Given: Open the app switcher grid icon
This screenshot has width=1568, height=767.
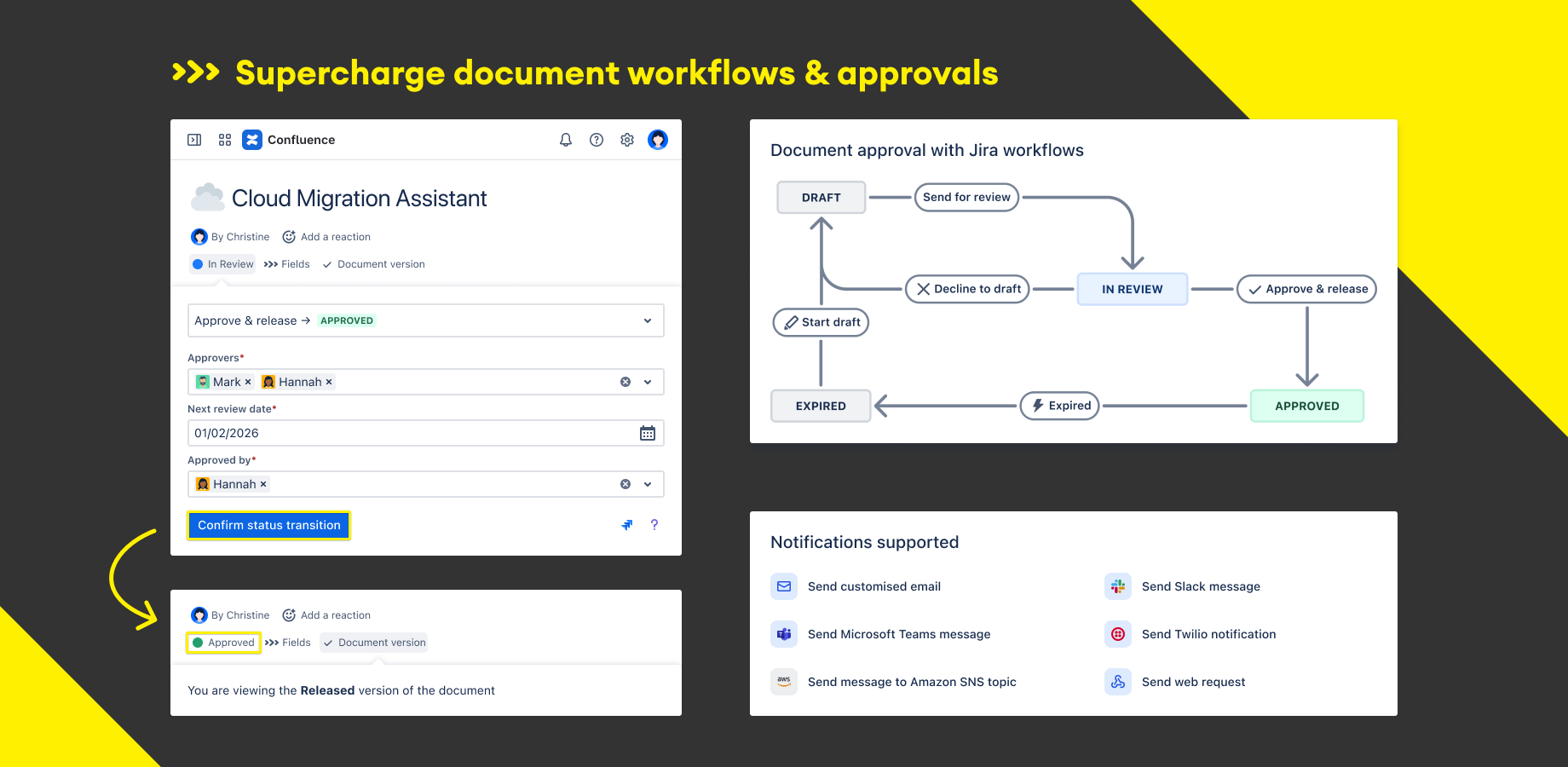Looking at the screenshot, I should 225,140.
